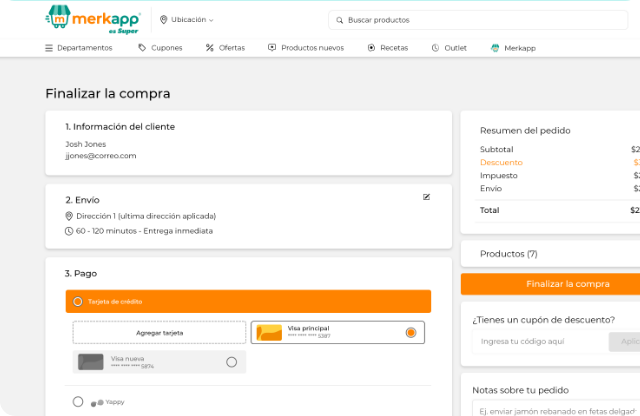
Task: Click the Total row label
Action: click(x=489, y=210)
